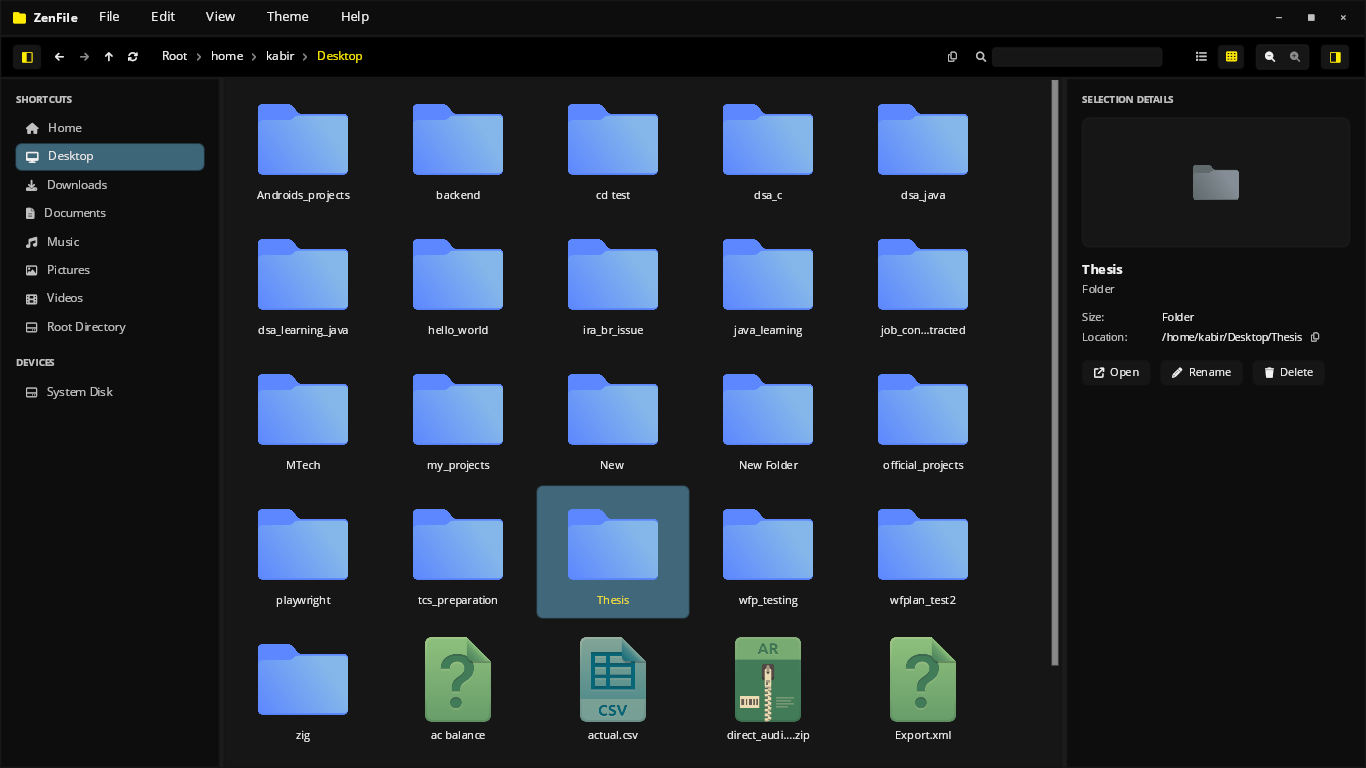Open Root in the breadcrumb path
The image size is (1366, 768).
point(175,56)
